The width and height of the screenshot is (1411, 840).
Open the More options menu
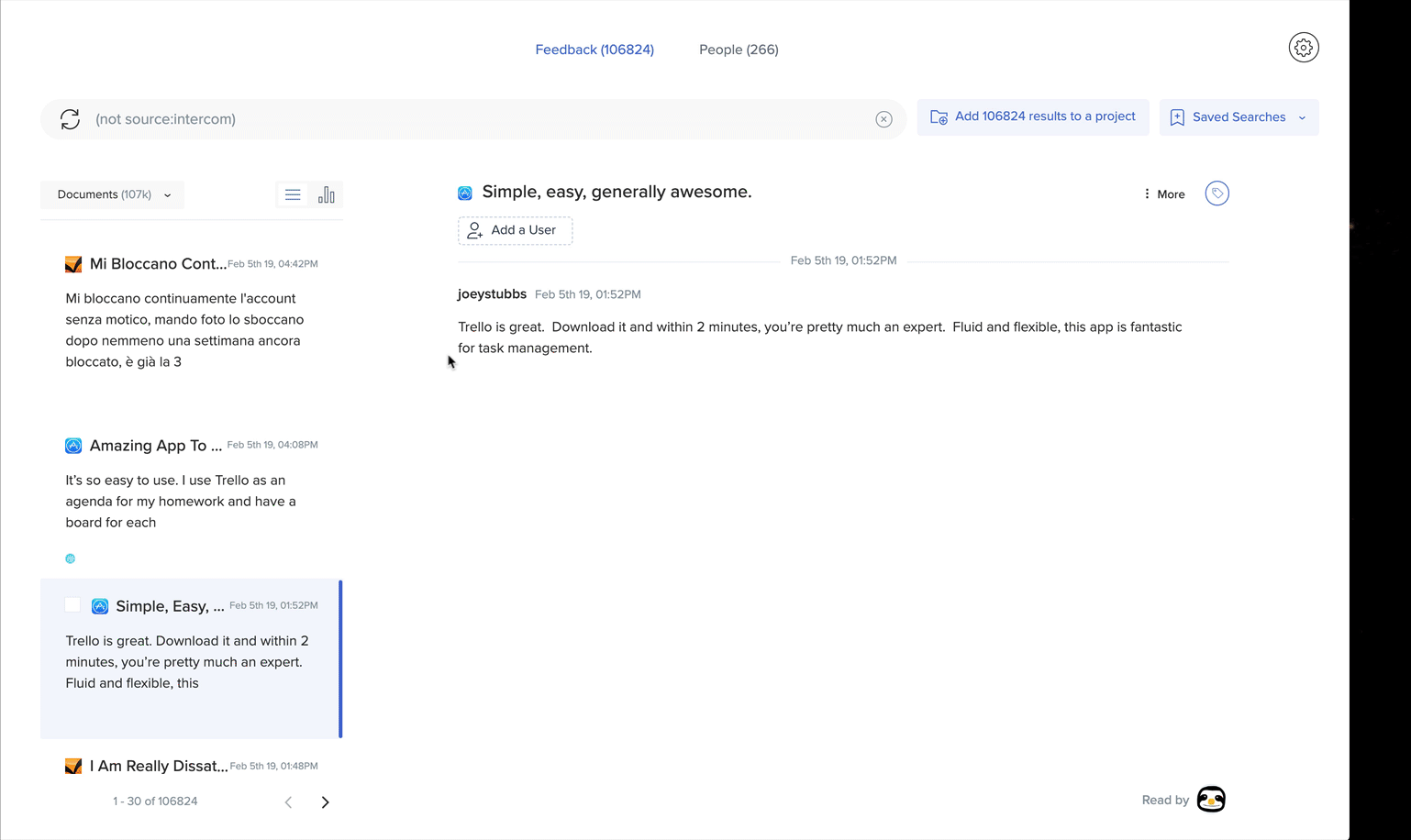tap(1164, 194)
